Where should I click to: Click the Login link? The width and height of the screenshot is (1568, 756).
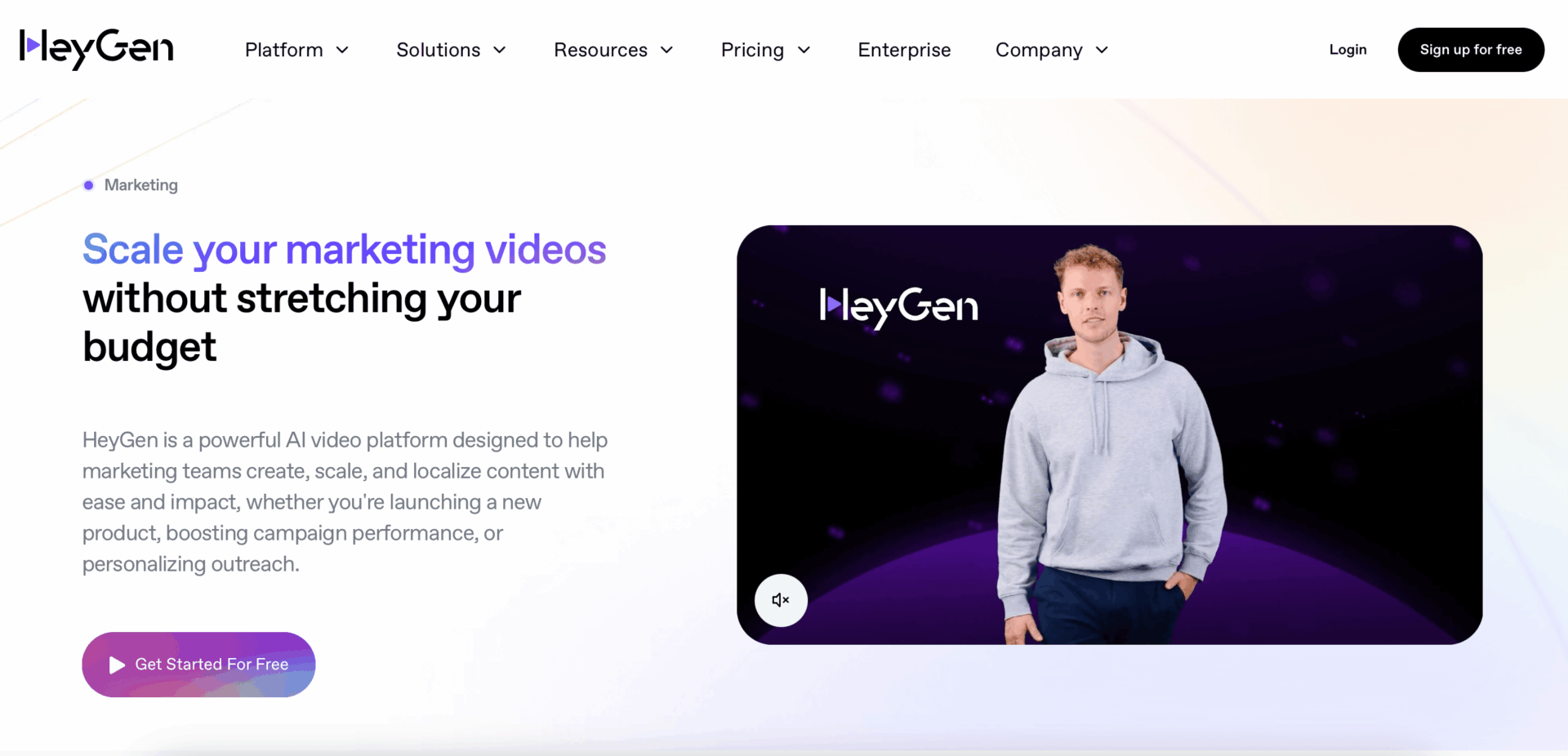pos(1347,50)
